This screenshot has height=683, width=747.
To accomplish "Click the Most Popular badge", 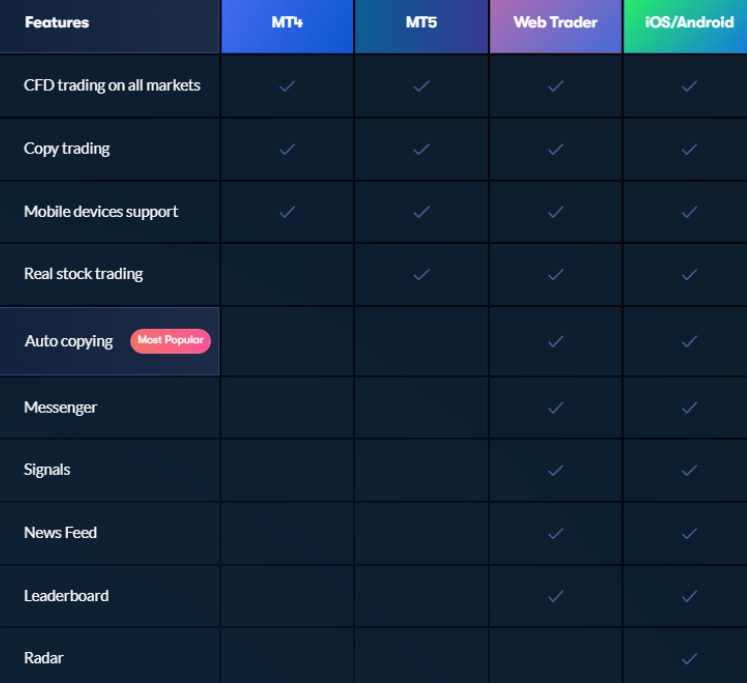I will coord(170,340).
